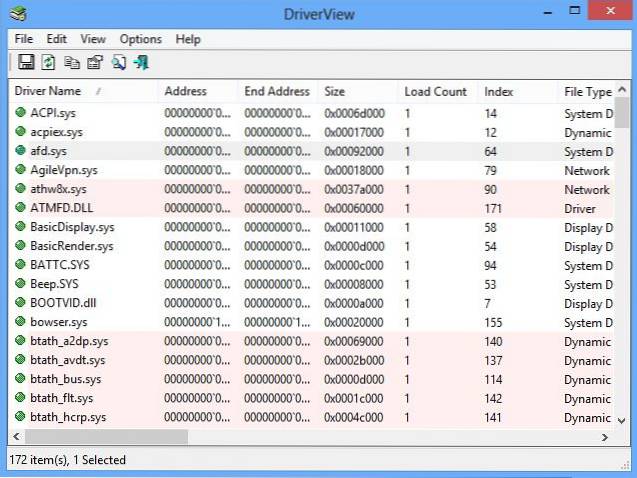Open the Help menu
Screen dimensions: 637x478
[x=188, y=39]
